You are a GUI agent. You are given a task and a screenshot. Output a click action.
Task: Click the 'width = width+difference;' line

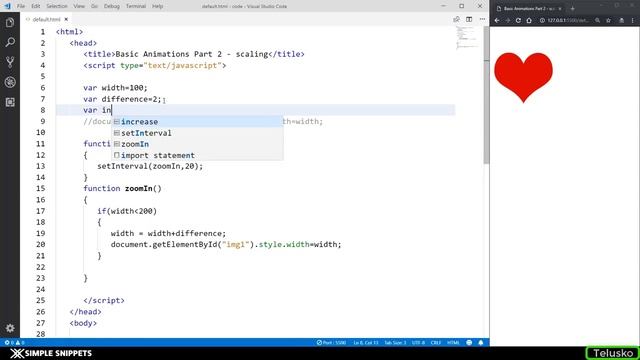click(168, 233)
